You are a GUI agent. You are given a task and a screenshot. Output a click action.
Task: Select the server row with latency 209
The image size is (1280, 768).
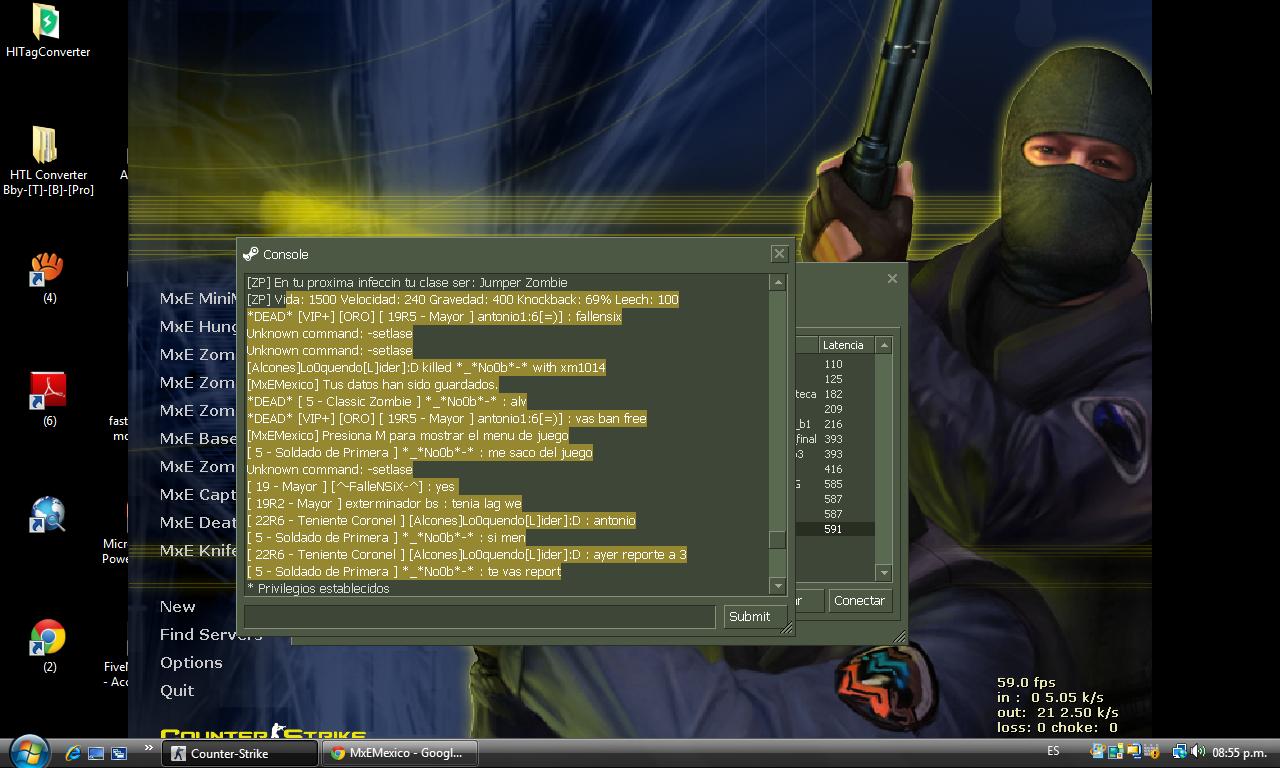[835, 409]
